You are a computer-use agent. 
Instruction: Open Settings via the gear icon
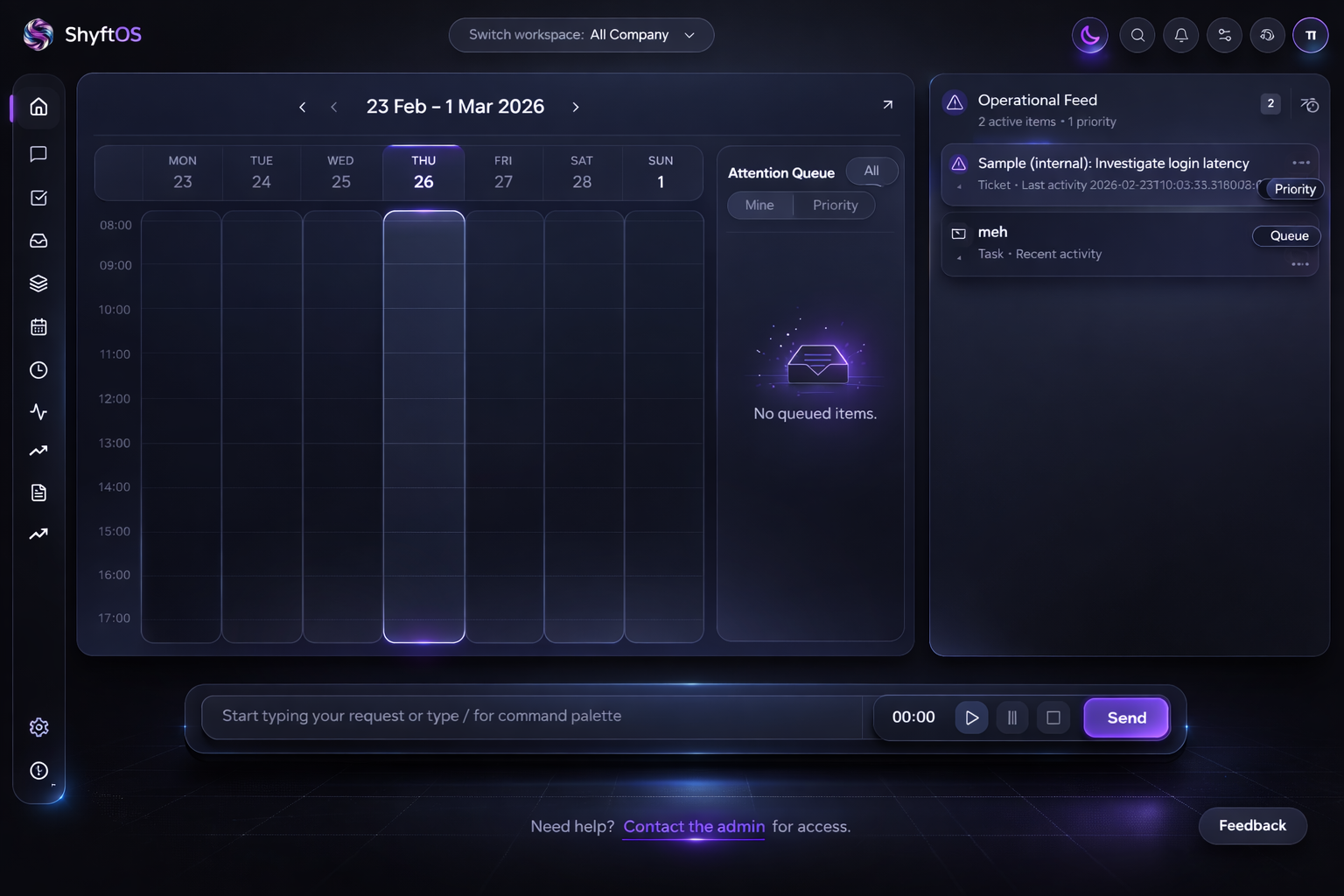38,727
